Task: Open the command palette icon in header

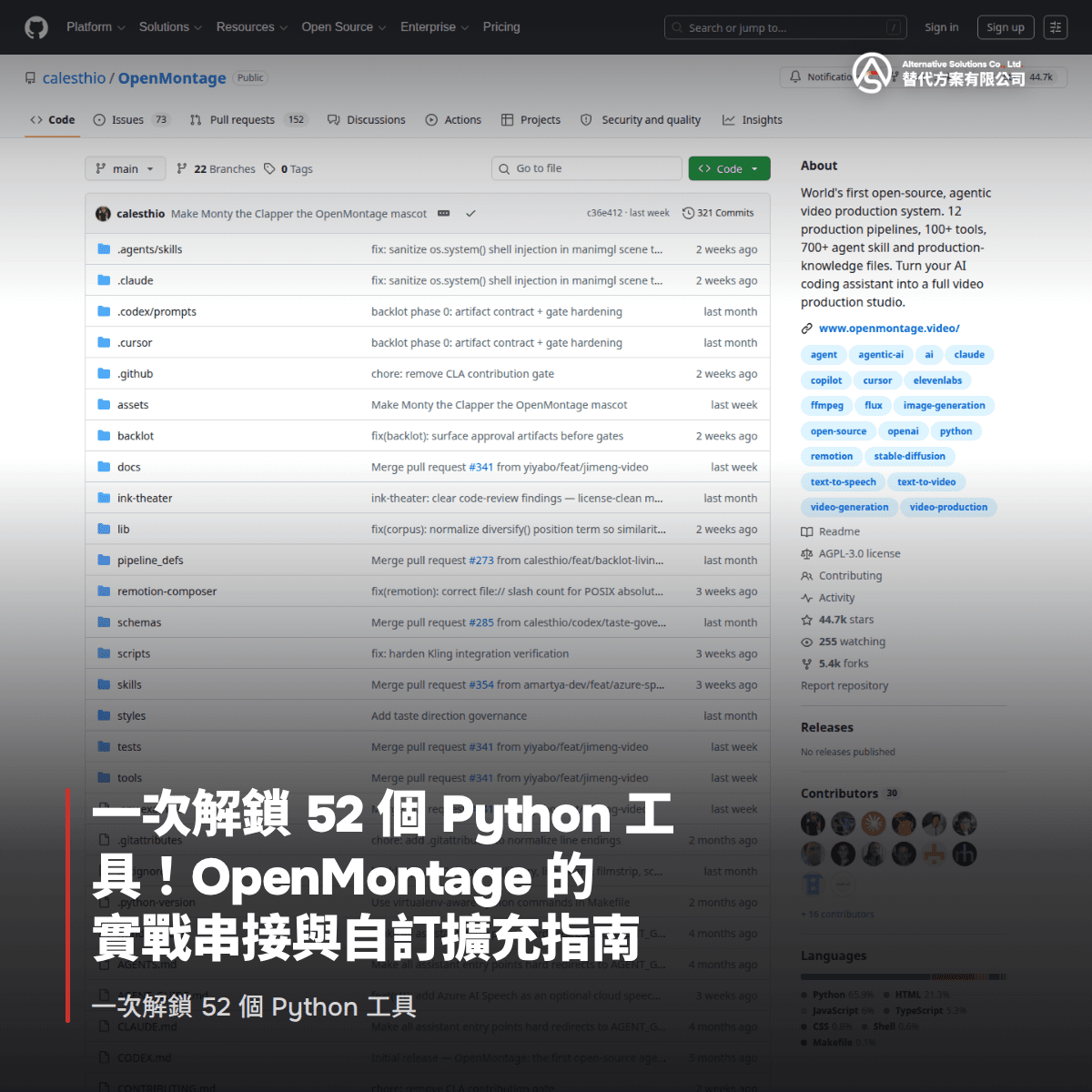Action: tap(1056, 27)
